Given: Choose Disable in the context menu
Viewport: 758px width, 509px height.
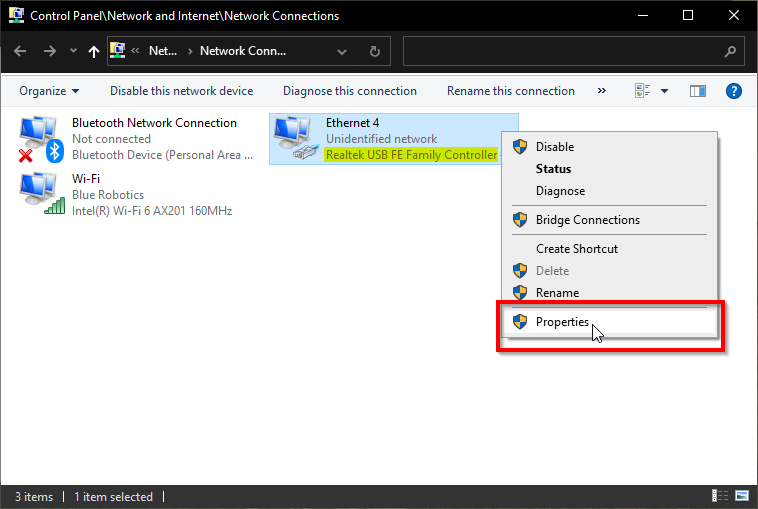Looking at the screenshot, I should click(609, 146).
